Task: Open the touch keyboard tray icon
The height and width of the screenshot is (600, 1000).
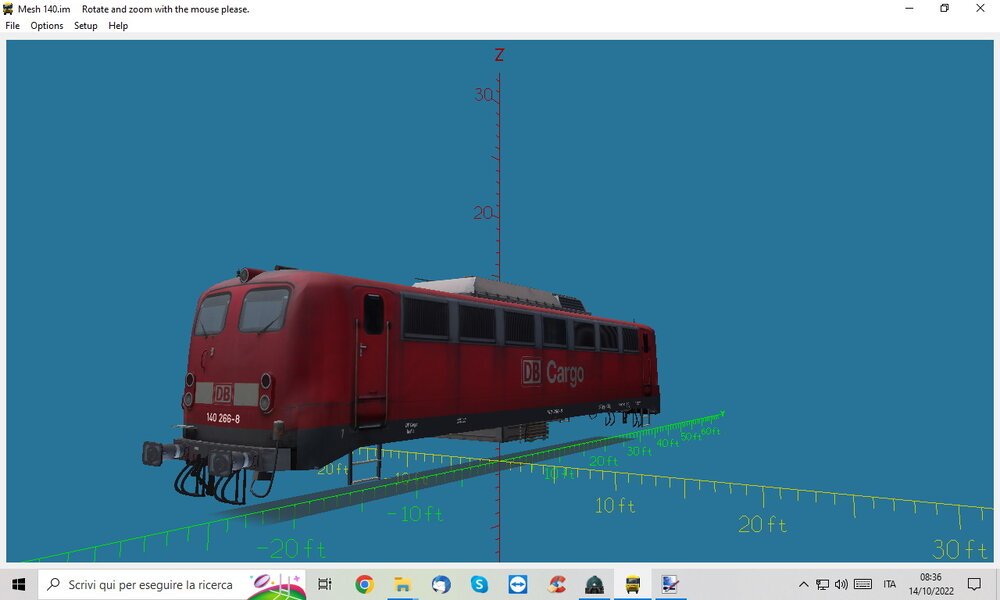Action: pos(863,584)
